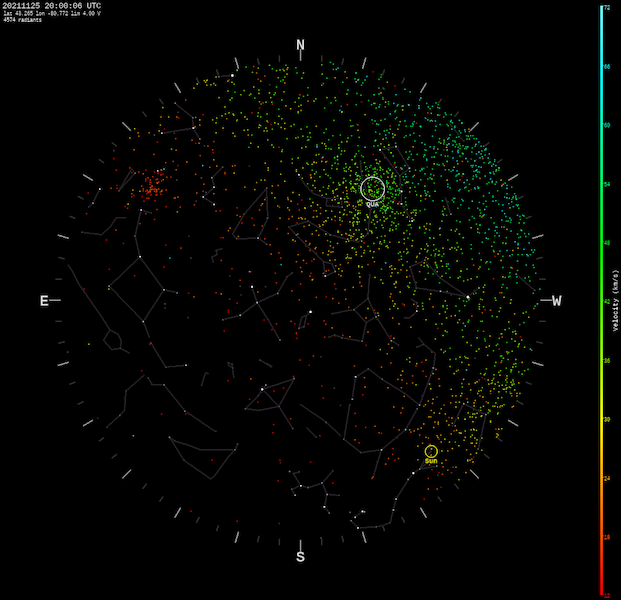
Task: Click cyan top section of velocity colorbar
Action: 601,40
